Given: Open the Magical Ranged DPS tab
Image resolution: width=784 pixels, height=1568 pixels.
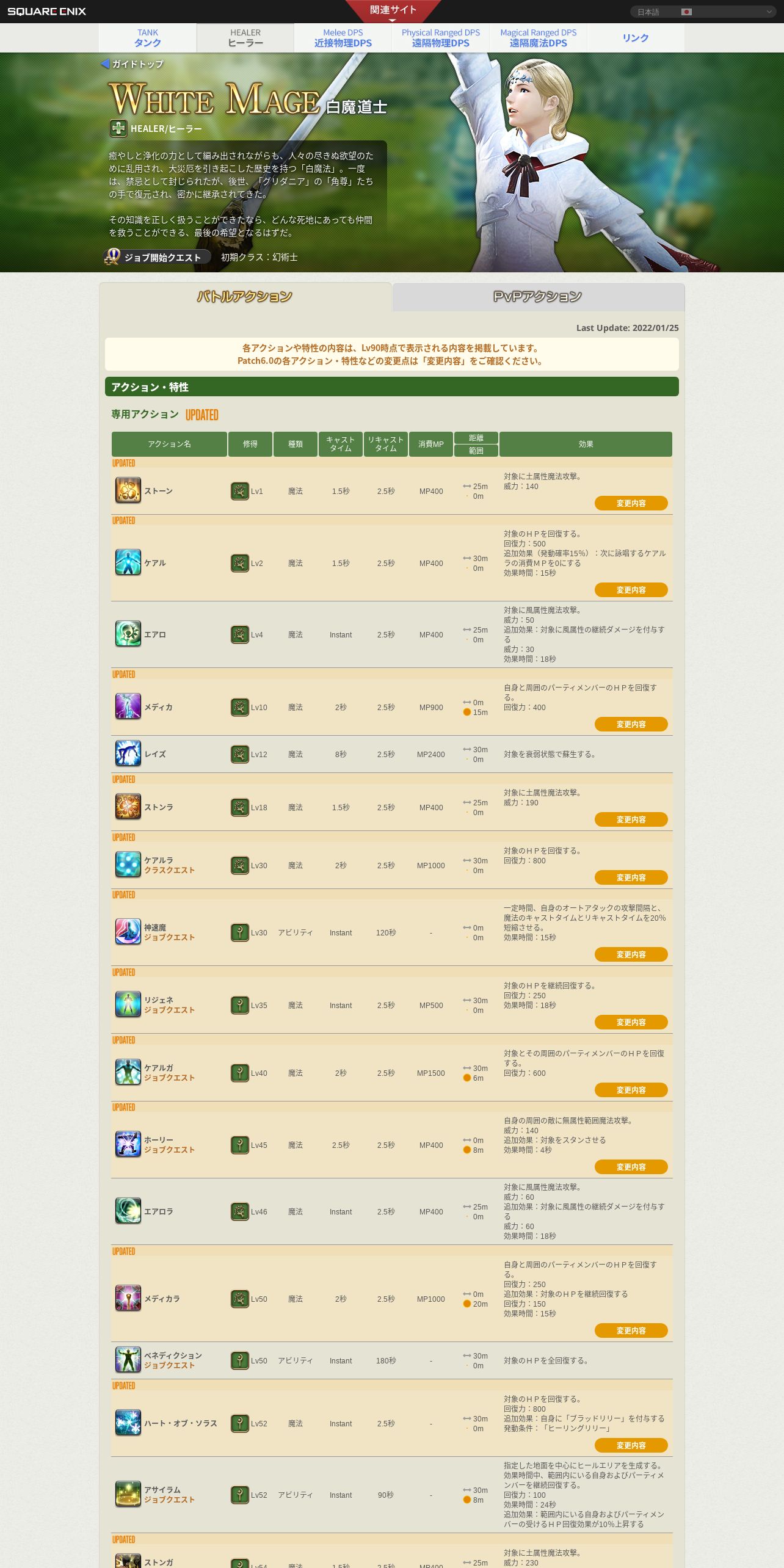Looking at the screenshot, I should [x=539, y=38].
